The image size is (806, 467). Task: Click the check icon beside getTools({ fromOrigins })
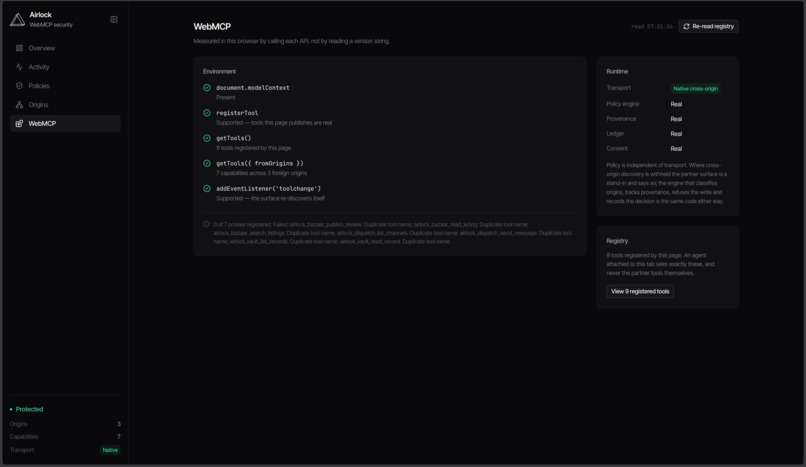click(207, 163)
